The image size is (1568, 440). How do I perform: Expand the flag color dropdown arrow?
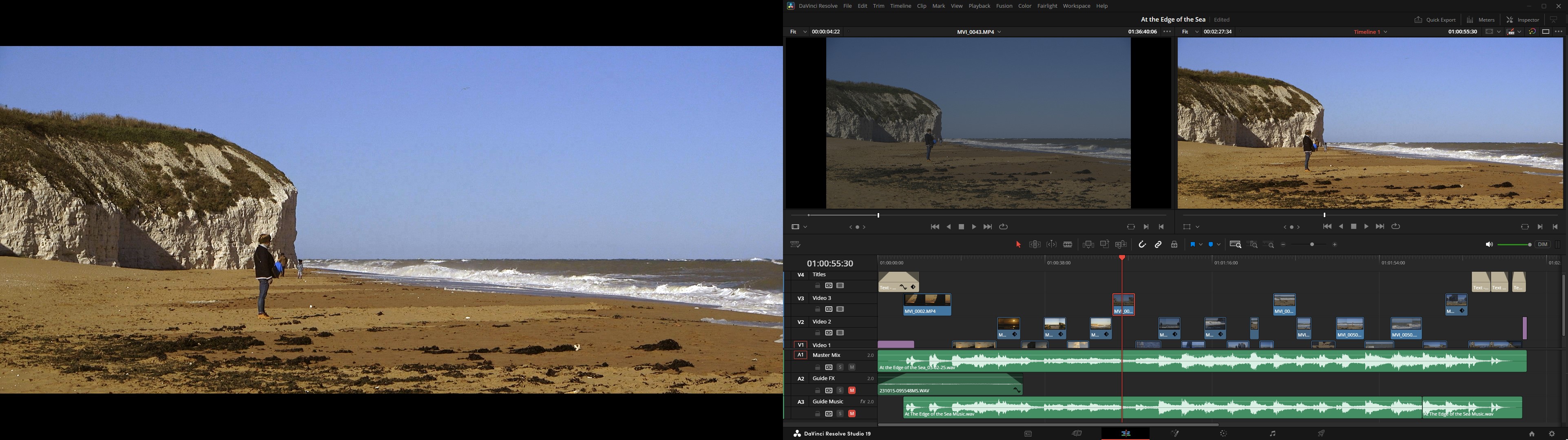1200,244
